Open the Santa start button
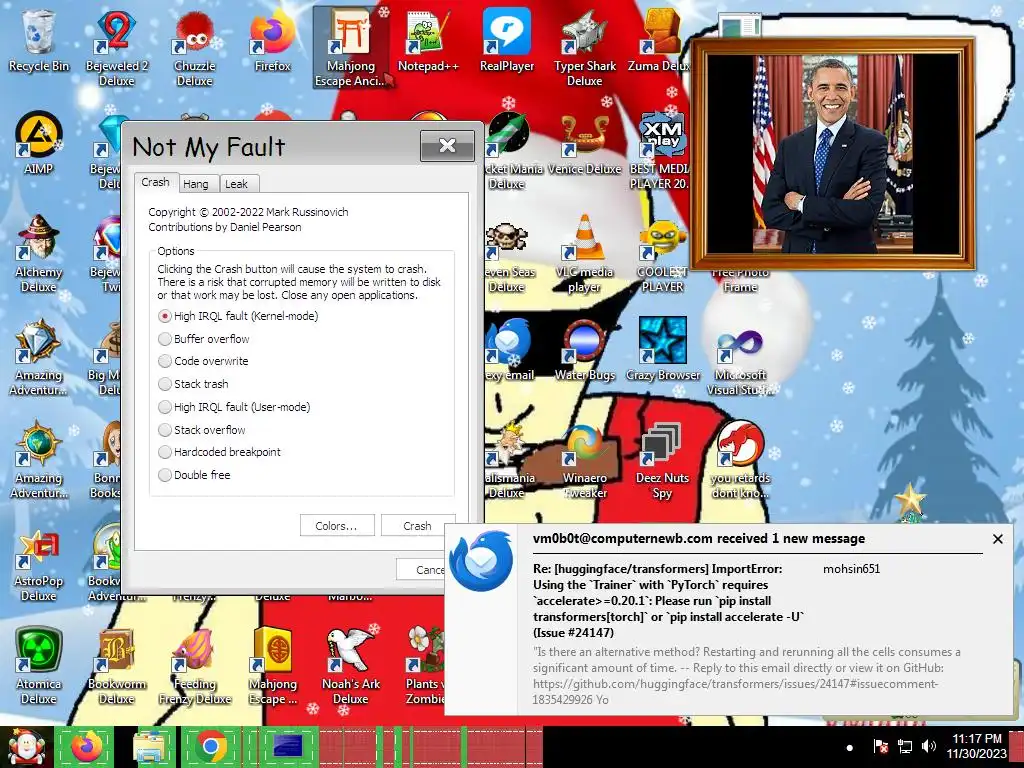 (x=26, y=747)
